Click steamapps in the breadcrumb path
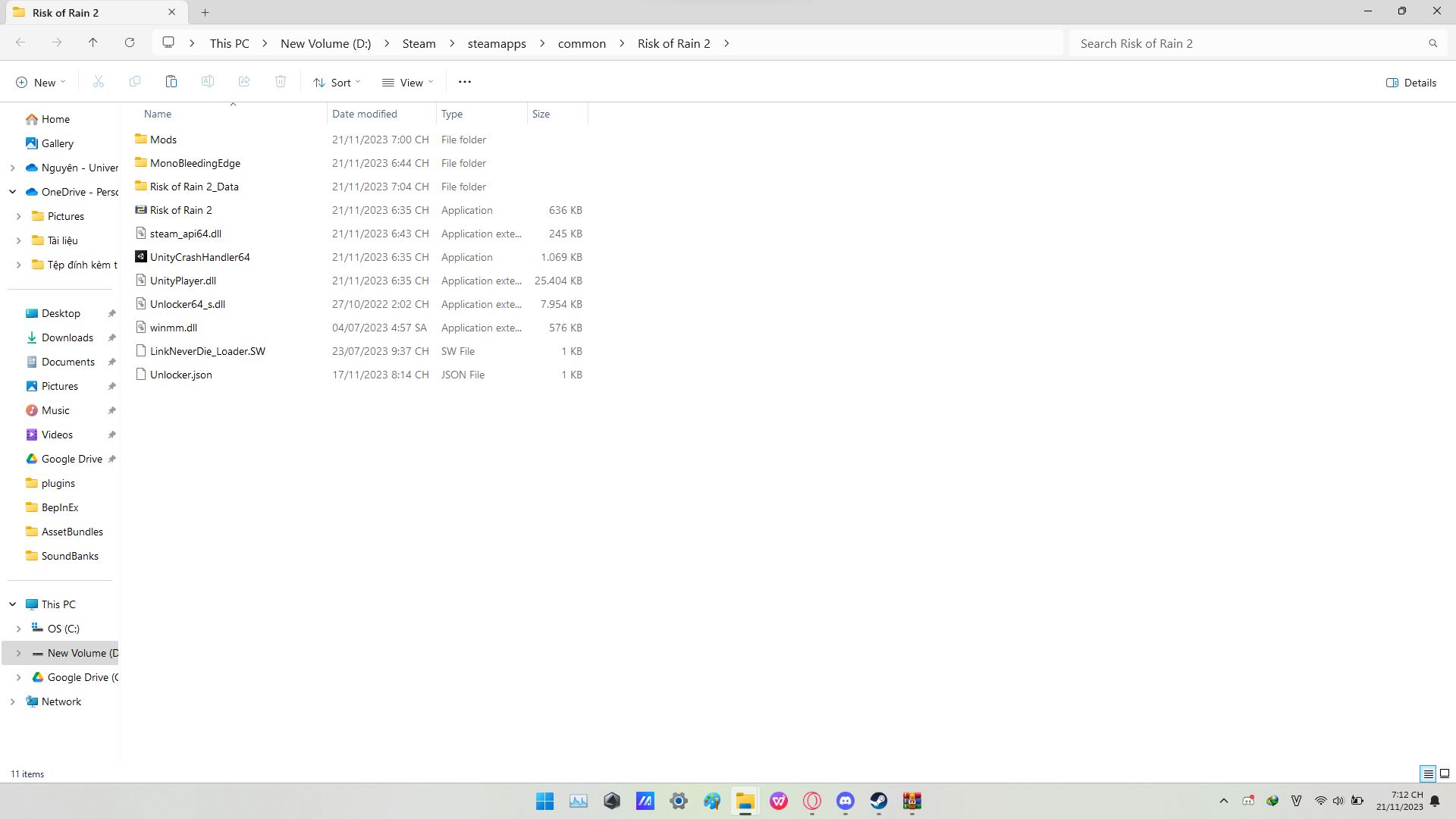 (x=497, y=43)
